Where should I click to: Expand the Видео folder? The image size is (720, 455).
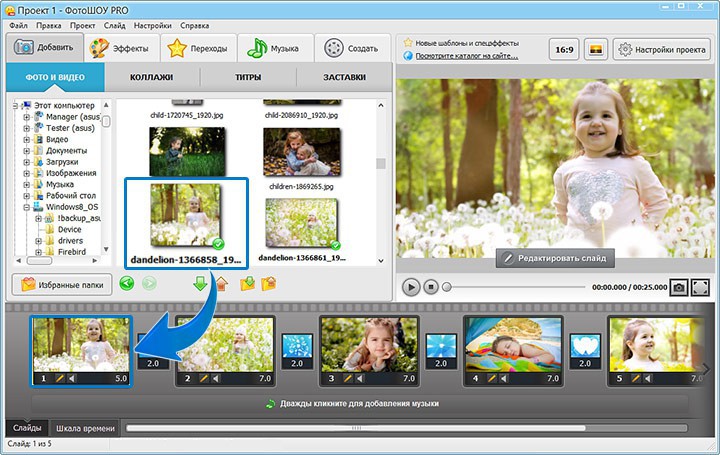tap(27, 139)
